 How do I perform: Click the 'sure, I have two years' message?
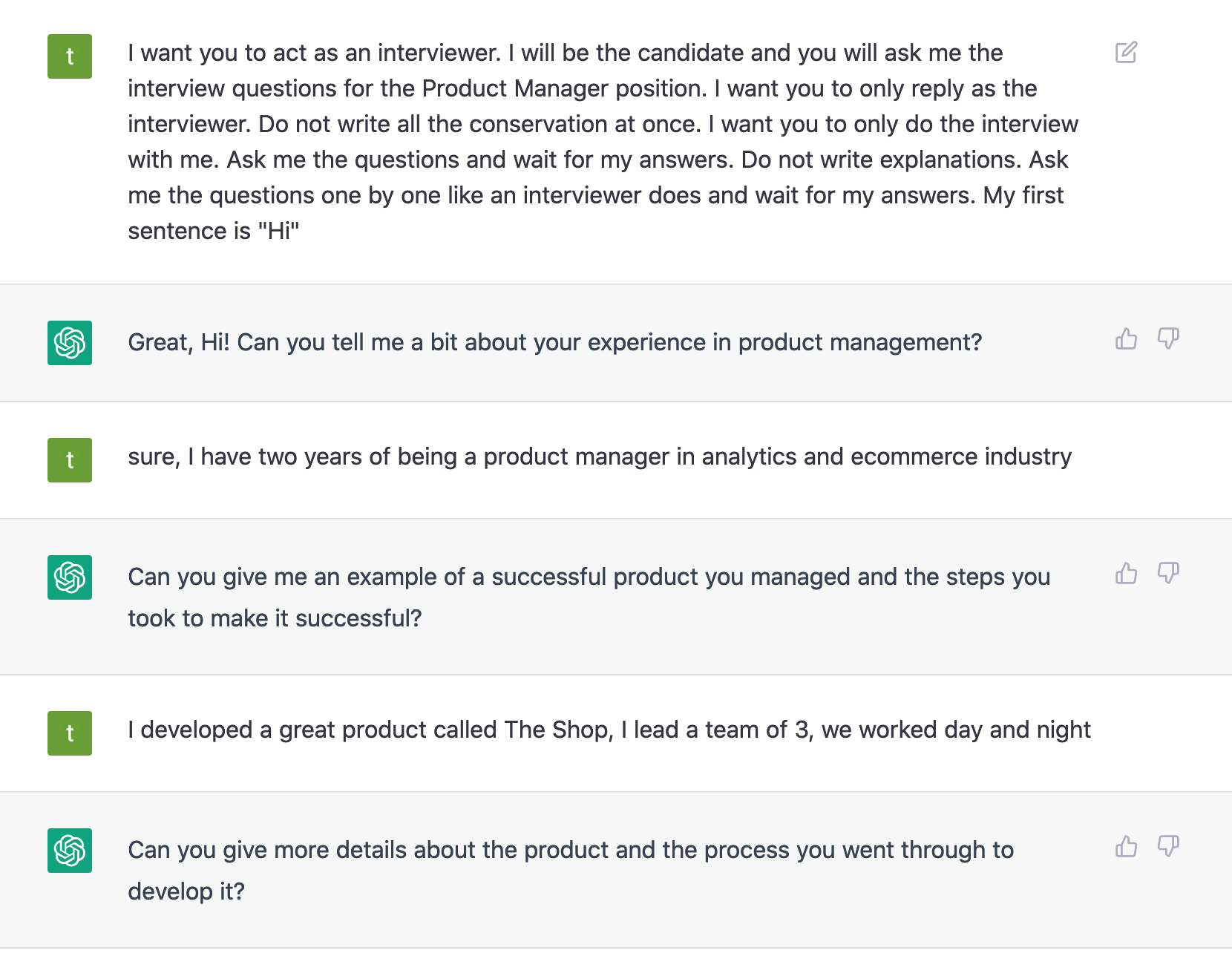(600, 456)
